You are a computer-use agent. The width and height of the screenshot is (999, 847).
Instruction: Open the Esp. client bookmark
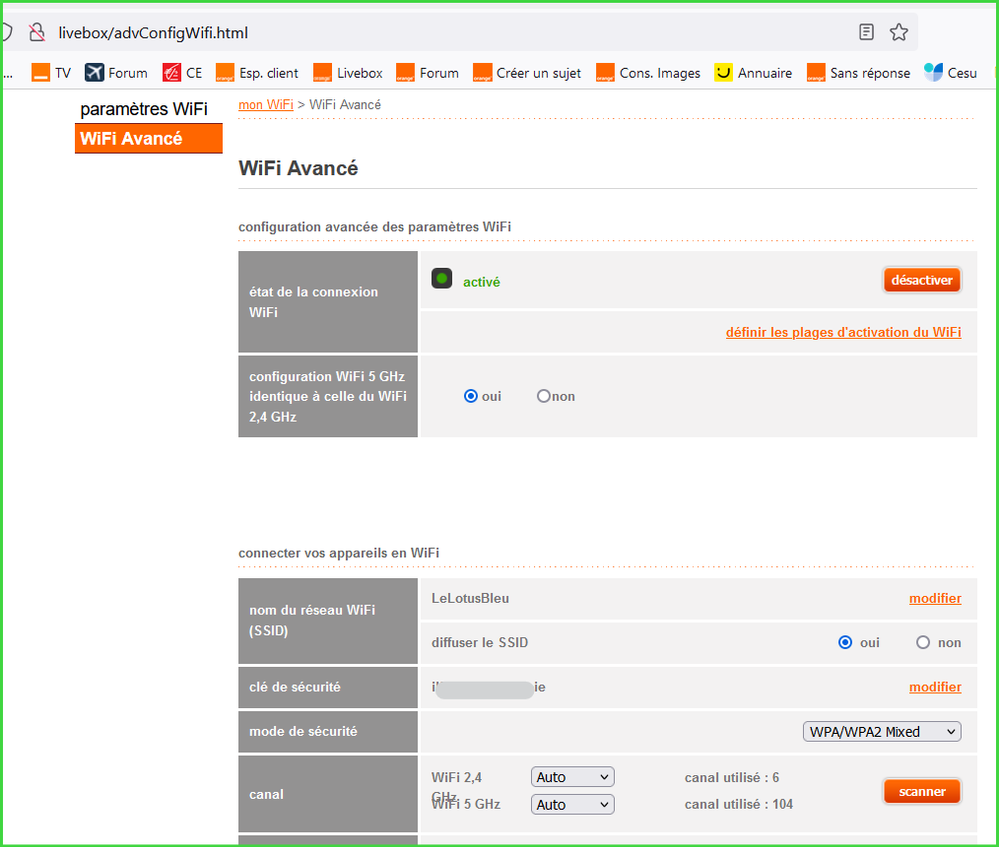[x=257, y=73]
